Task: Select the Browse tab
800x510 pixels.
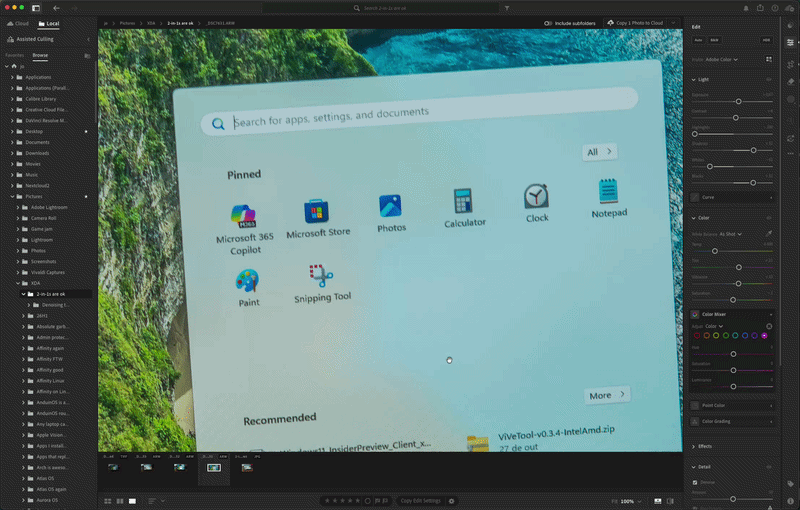Action: [x=40, y=55]
